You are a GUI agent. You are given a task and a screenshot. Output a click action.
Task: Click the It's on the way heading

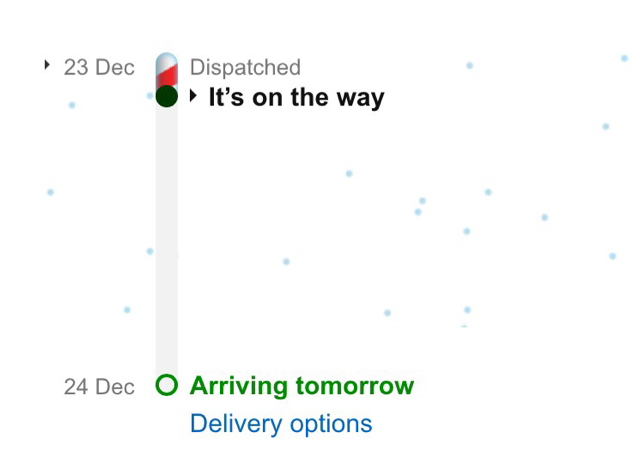point(296,98)
